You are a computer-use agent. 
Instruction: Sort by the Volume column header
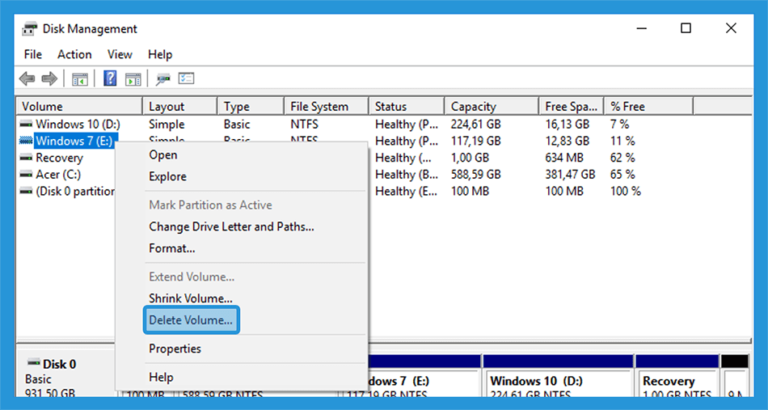click(79, 106)
